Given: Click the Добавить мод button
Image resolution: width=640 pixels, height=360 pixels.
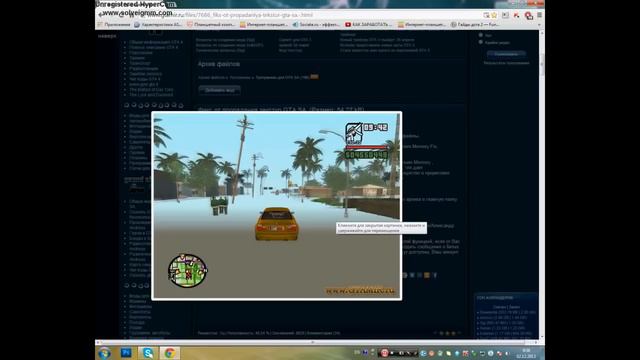Looking at the screenshot, I should 220,90.
